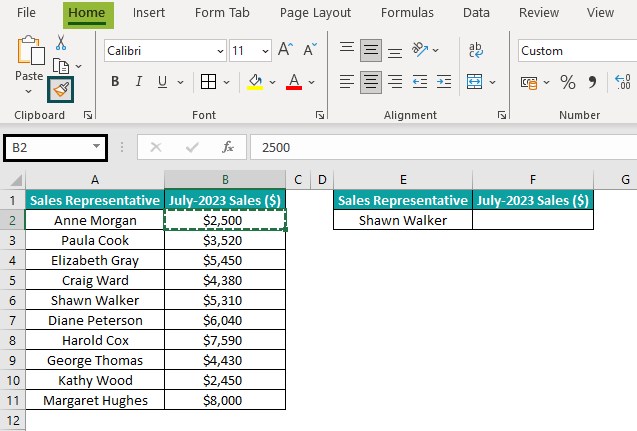
Task: Switch to the Form Tab
Action: click(x=222, y=13)
